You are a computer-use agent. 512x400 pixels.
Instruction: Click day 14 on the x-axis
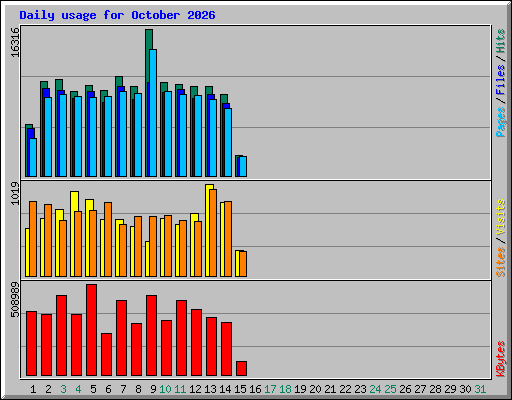[225, 389]
